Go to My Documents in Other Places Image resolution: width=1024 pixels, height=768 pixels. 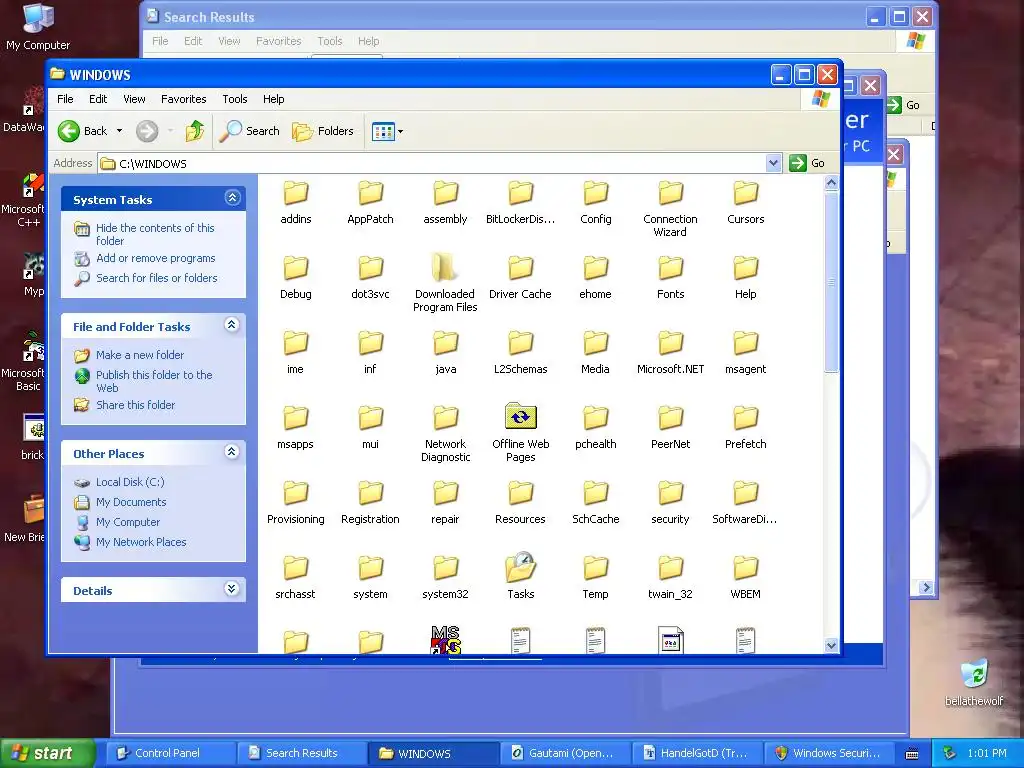pos(131,502)
